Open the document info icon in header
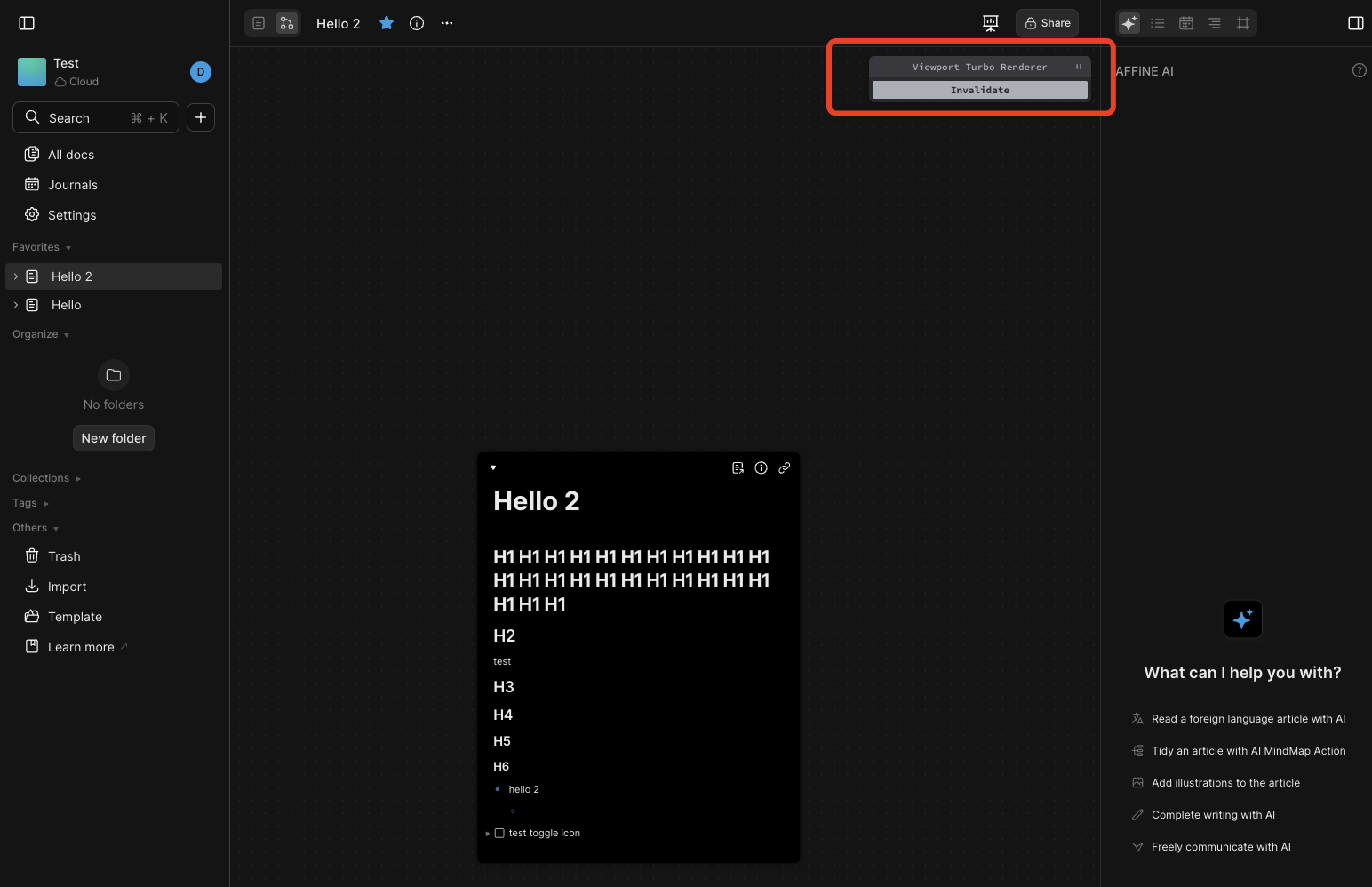The image size is (1372, 887). (417, 23)
